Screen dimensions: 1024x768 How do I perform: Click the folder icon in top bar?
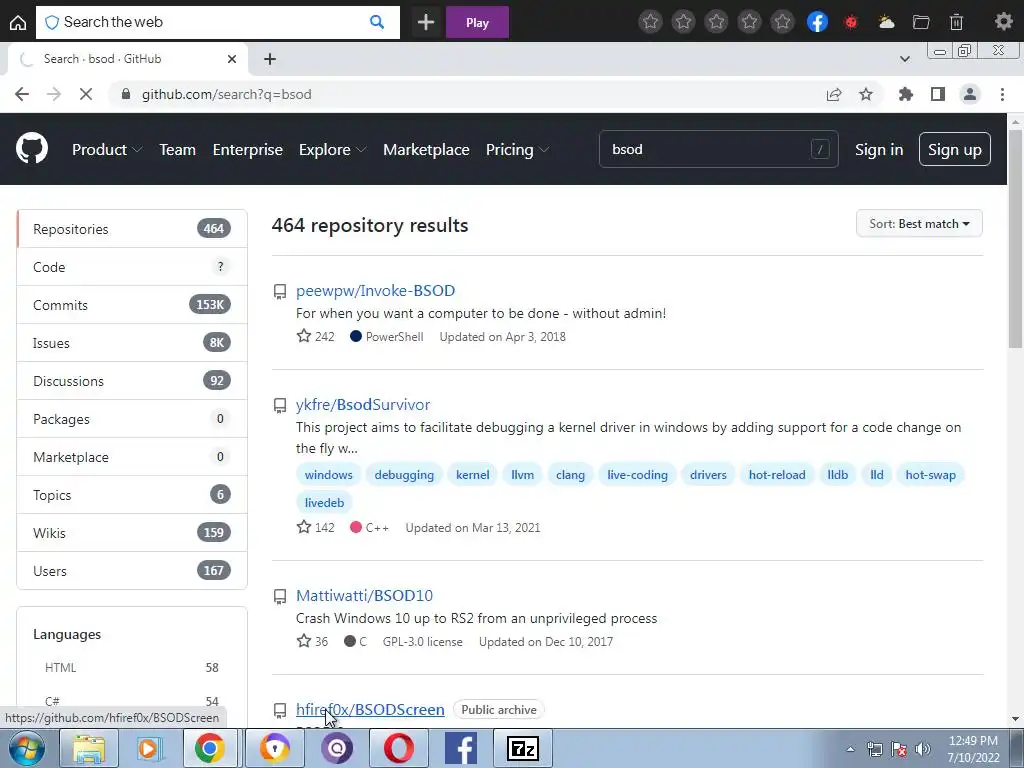921,22
